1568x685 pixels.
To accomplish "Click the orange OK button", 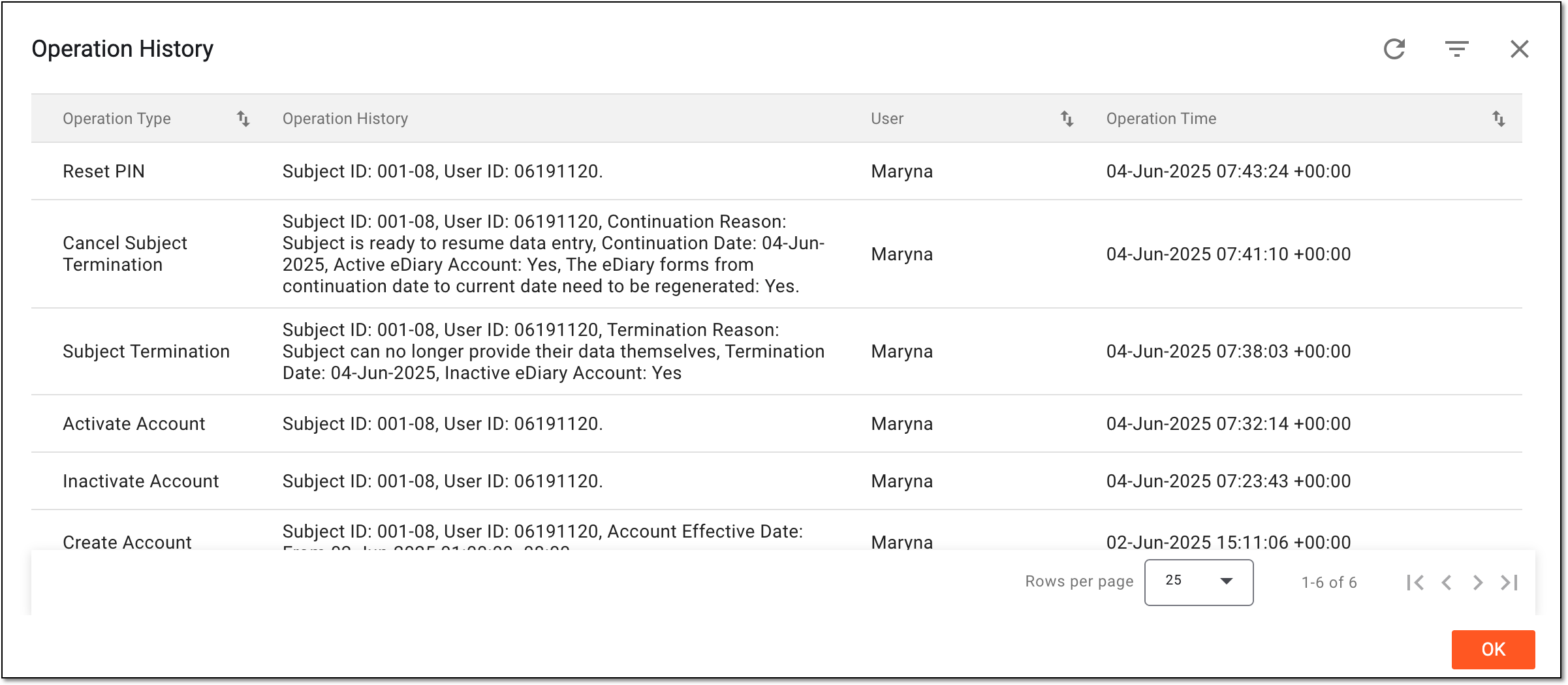I will [x=1493, y=649].
